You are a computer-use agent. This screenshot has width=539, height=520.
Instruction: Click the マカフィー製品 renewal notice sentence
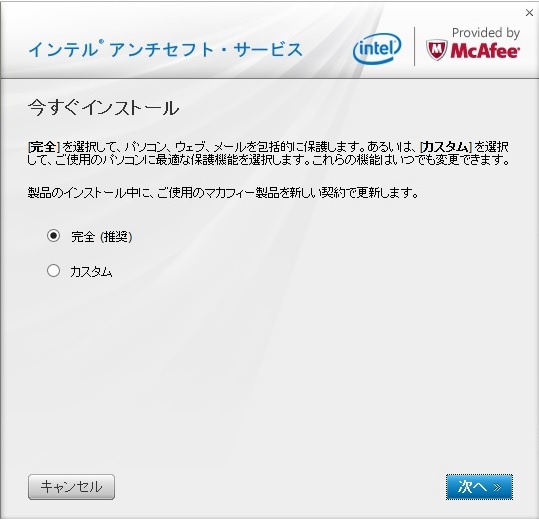pyautogui.click(x=223, y=192)
